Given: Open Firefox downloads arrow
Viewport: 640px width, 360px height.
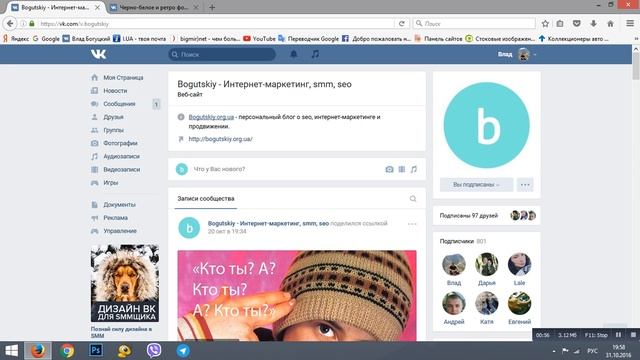Looking at the screenshot, I should (593, 24).
